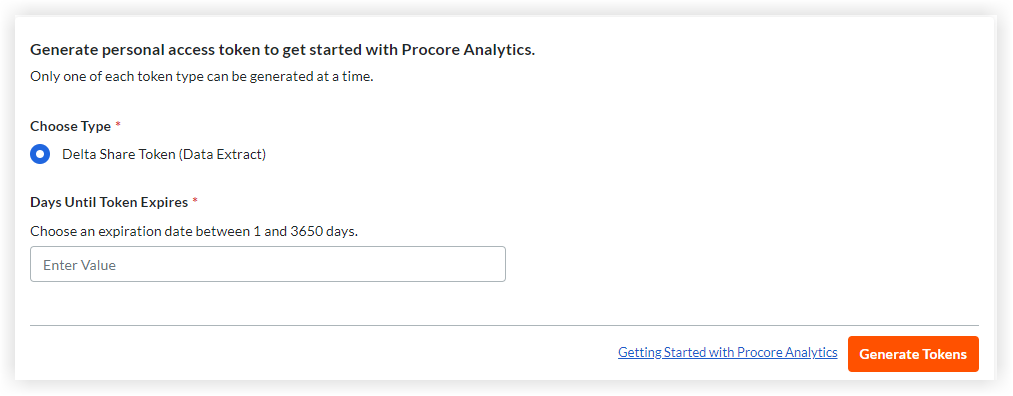Click the words 'Procore Analytics' in the heading
Viewport: 1013px width, 396px height.
(x=466, y=50)
